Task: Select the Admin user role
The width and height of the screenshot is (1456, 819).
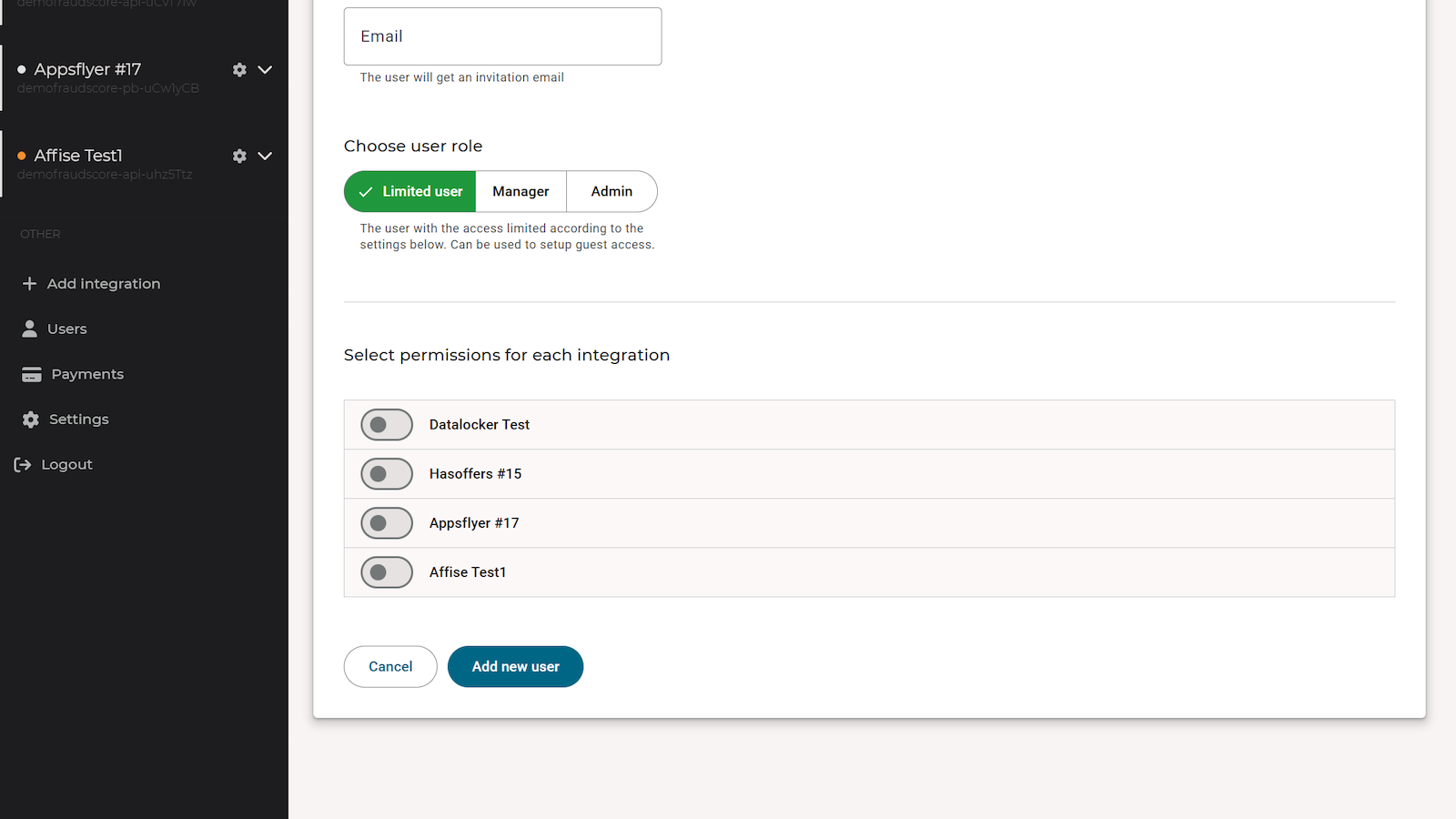Action: (x=612, y=191)
